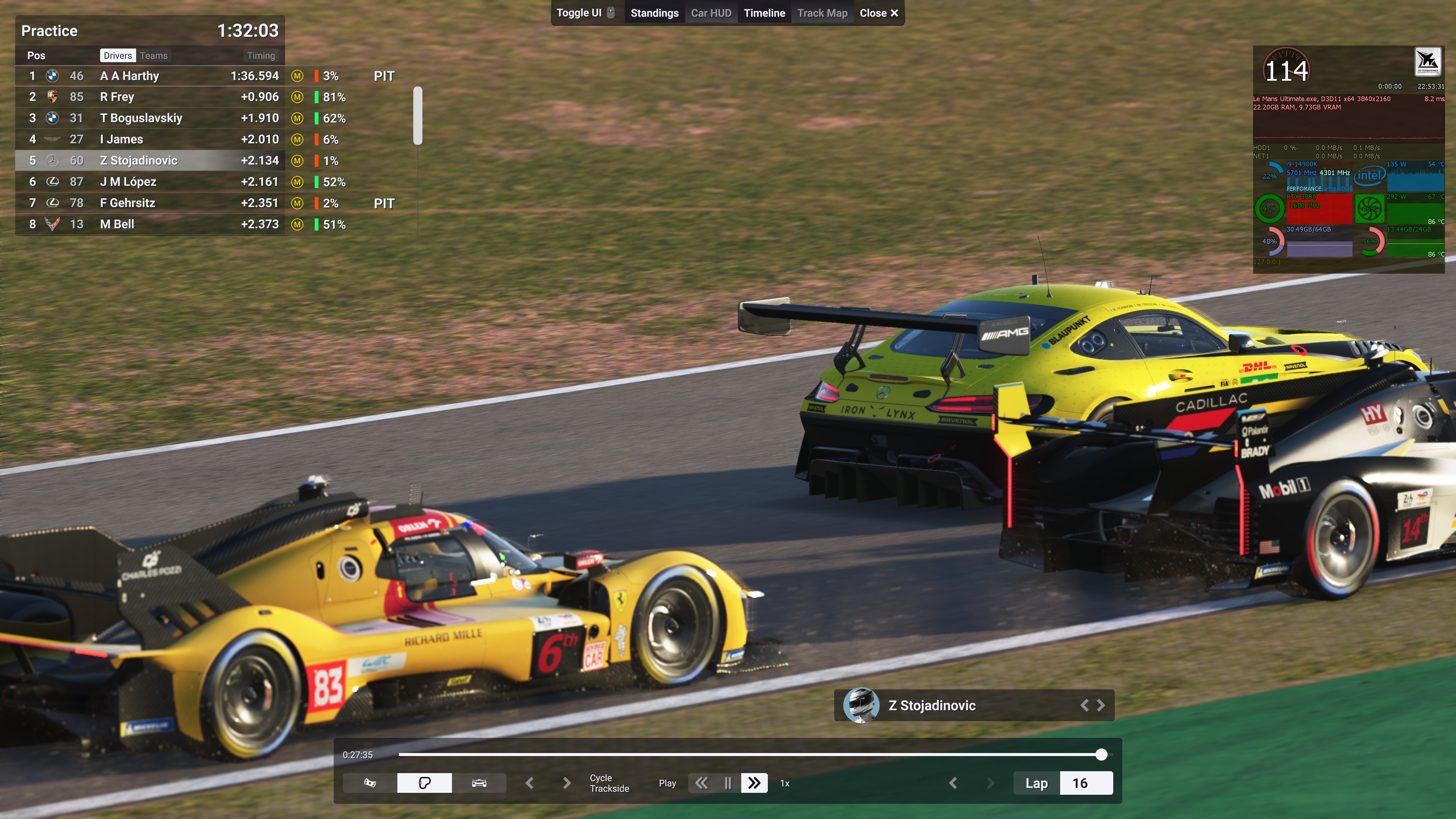Click the tyre compound M icon for J M López
This screenshot has width=1456, height=819.
297,182
